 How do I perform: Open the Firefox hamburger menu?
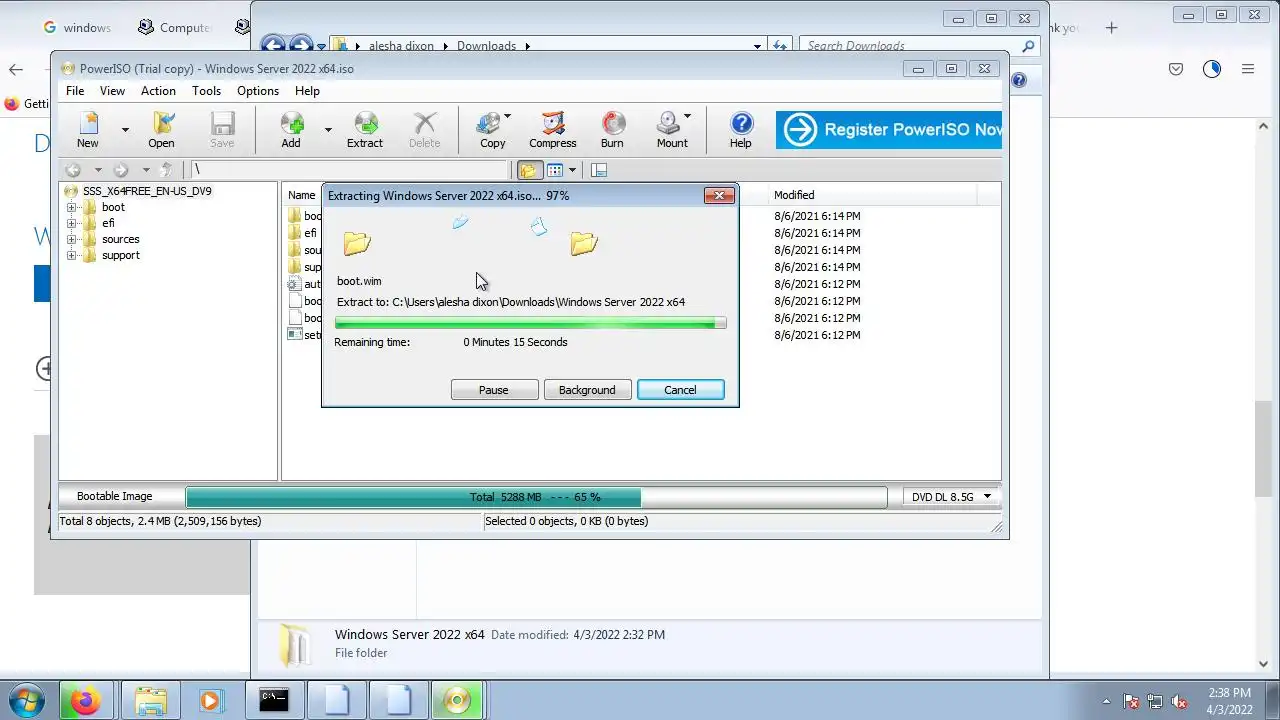[1247, 69]
